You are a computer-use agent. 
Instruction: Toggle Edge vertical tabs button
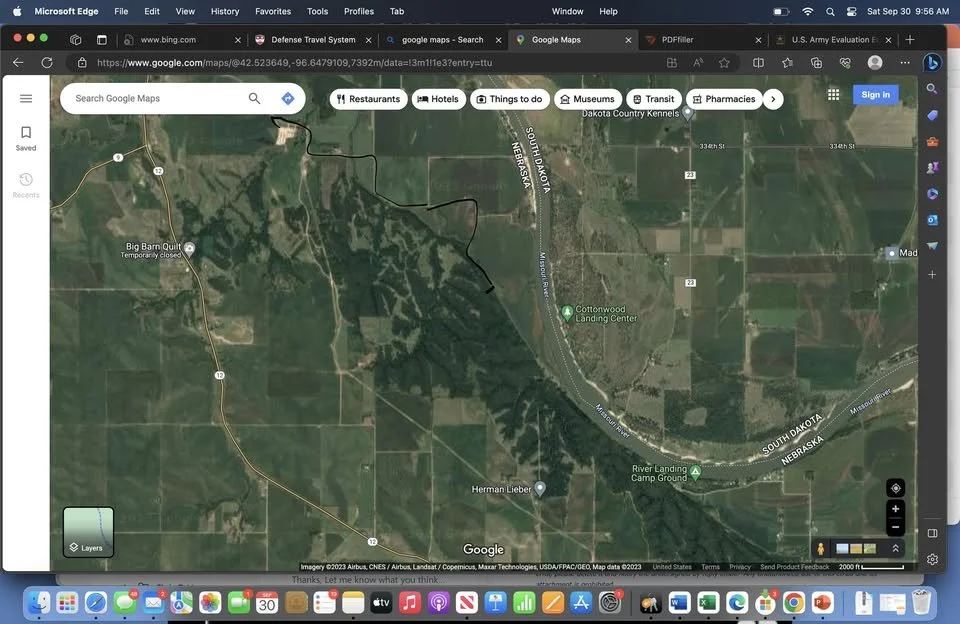click(x=102, y=40)
